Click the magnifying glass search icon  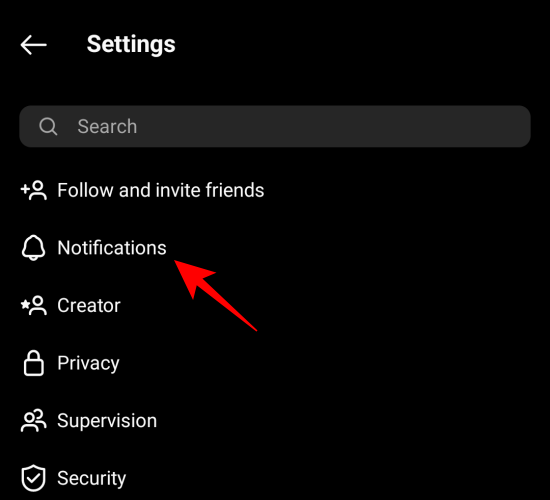click(x=48, y=126)
